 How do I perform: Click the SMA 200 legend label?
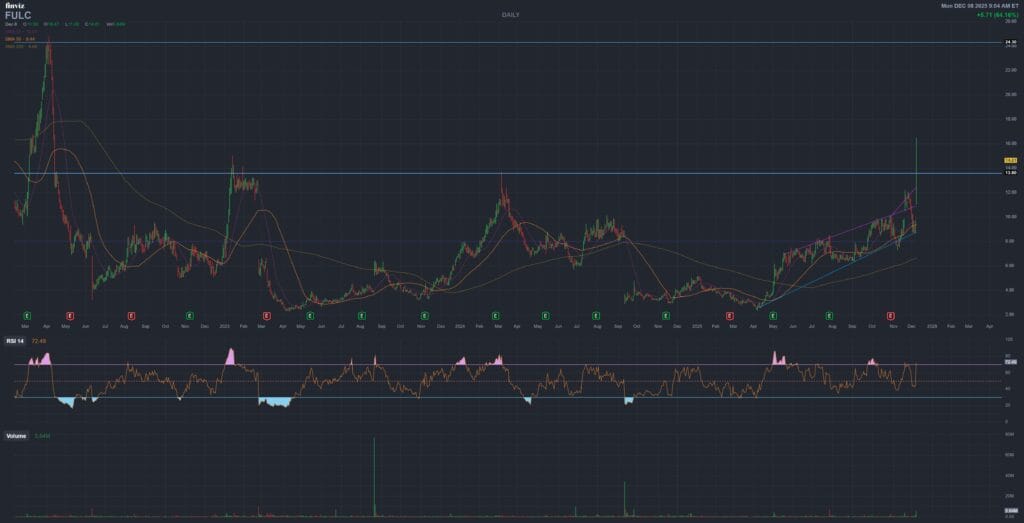click(x=22, y=45)
